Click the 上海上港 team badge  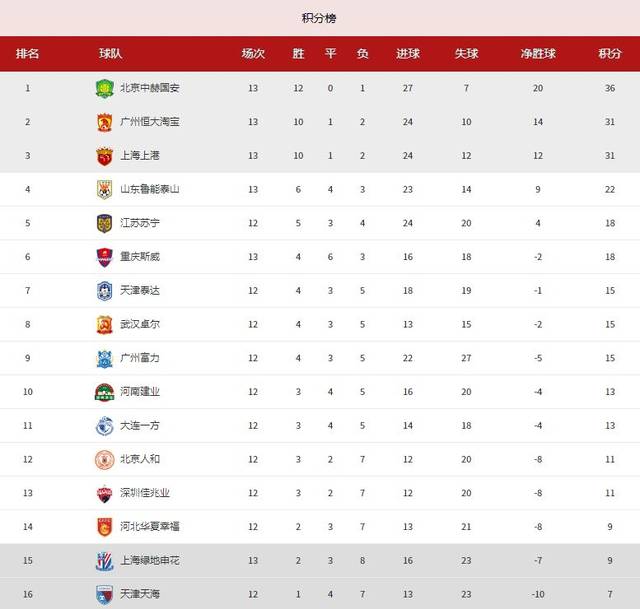click(x=104, y=156)
